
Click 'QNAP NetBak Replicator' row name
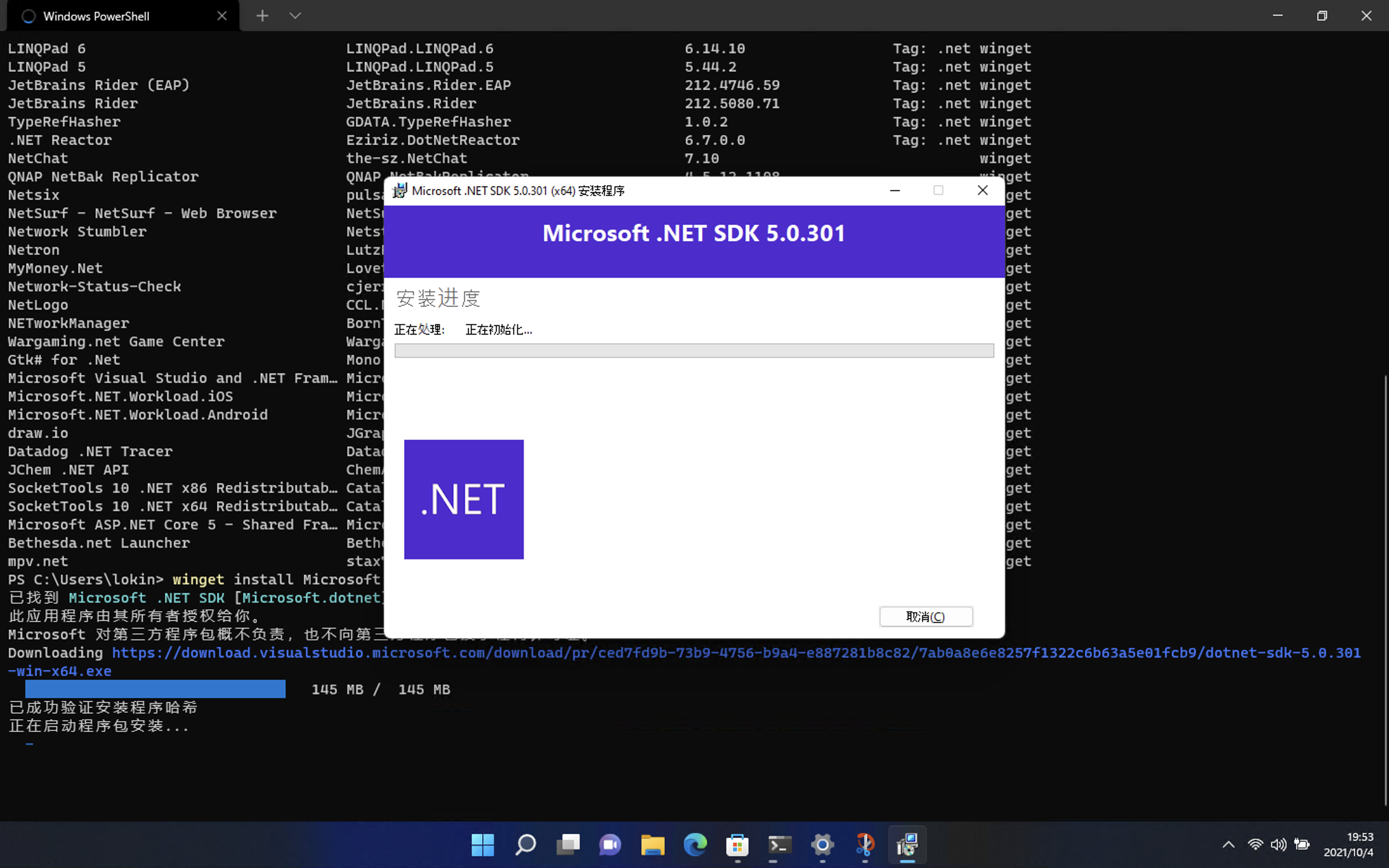(x=103, y=177)
